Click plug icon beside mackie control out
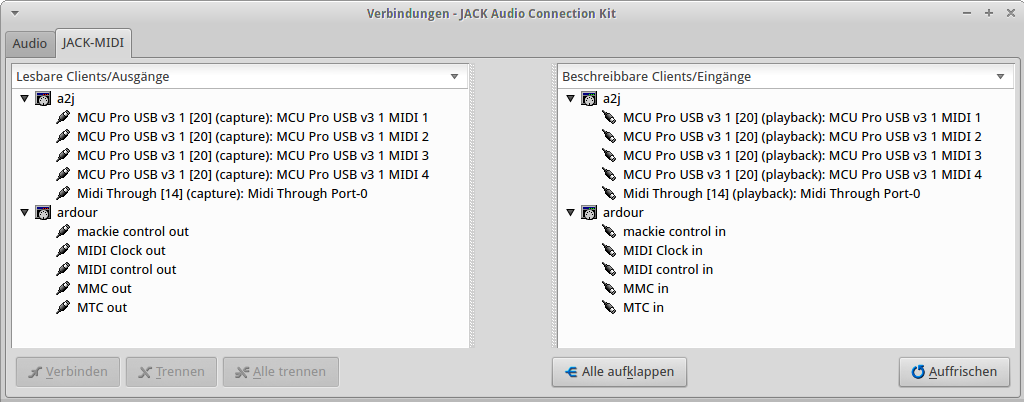Viewport: 1024px width, 402px height. (64, 232)
